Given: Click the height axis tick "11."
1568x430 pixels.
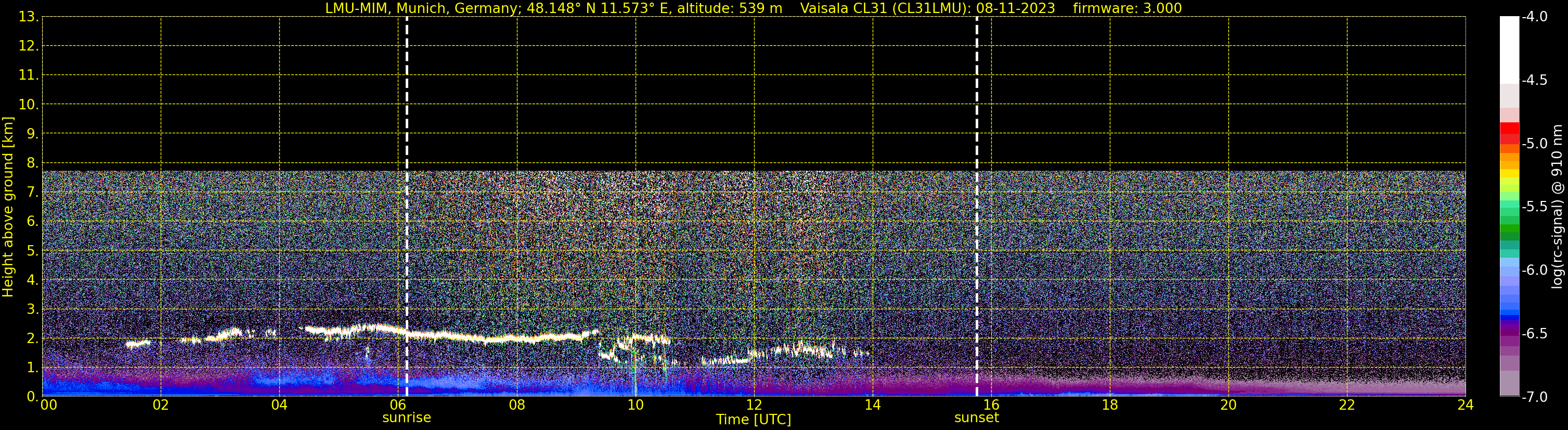Looking at the screenshot, I should coord(29,75).
